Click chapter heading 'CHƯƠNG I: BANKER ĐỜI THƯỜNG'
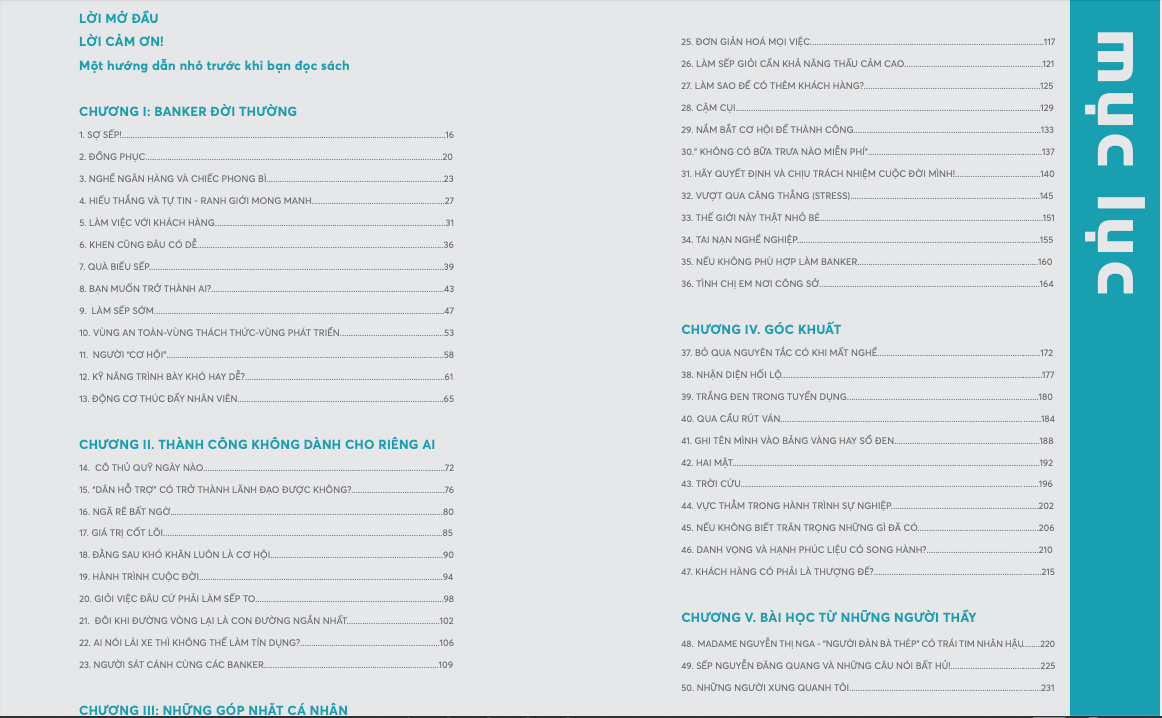Viewport: 1162px width, 718px height. (x=188, y=111)
